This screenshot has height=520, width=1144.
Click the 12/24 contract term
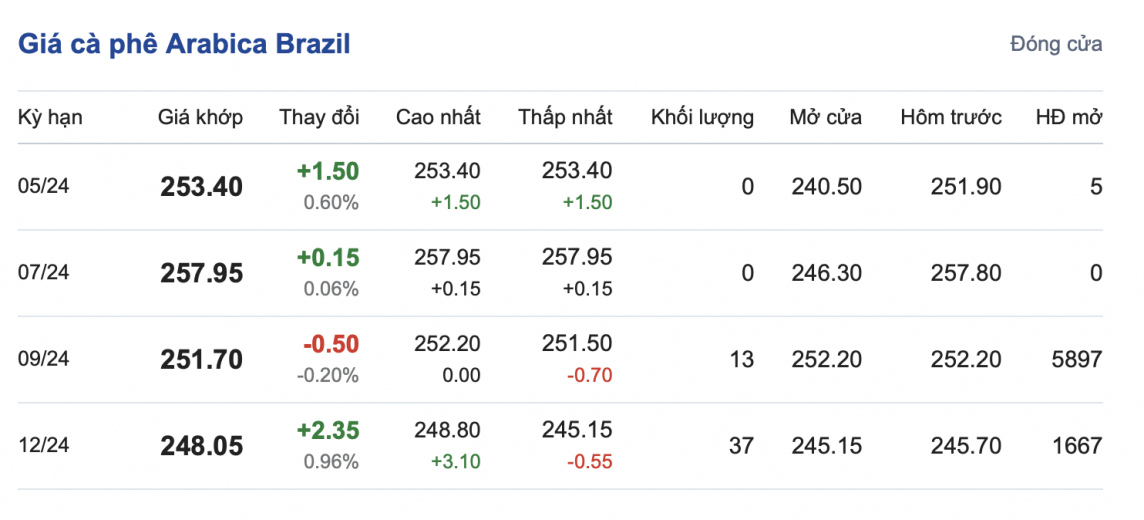(x=44, y=445)
